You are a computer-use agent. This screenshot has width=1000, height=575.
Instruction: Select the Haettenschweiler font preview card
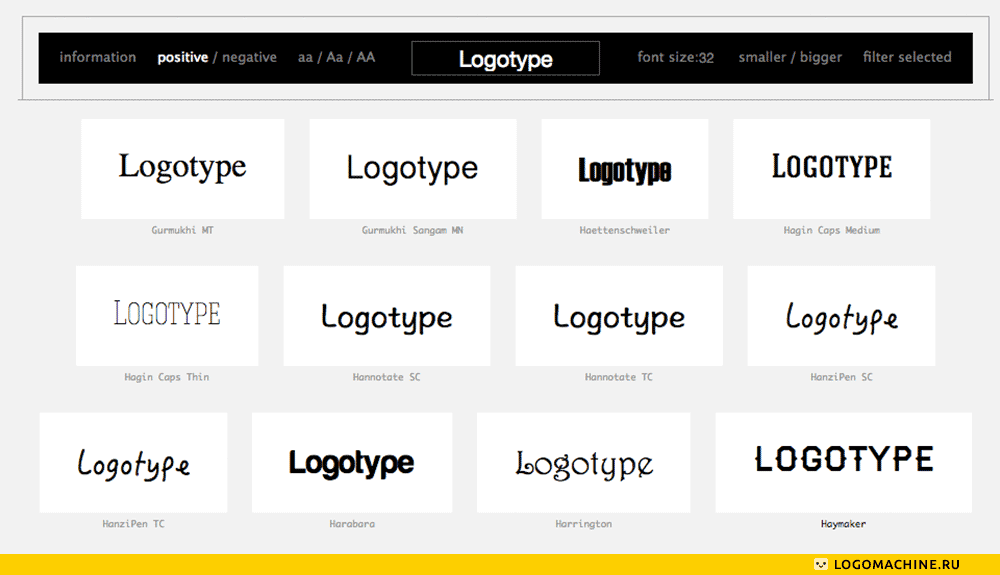[x=624, y=169]
